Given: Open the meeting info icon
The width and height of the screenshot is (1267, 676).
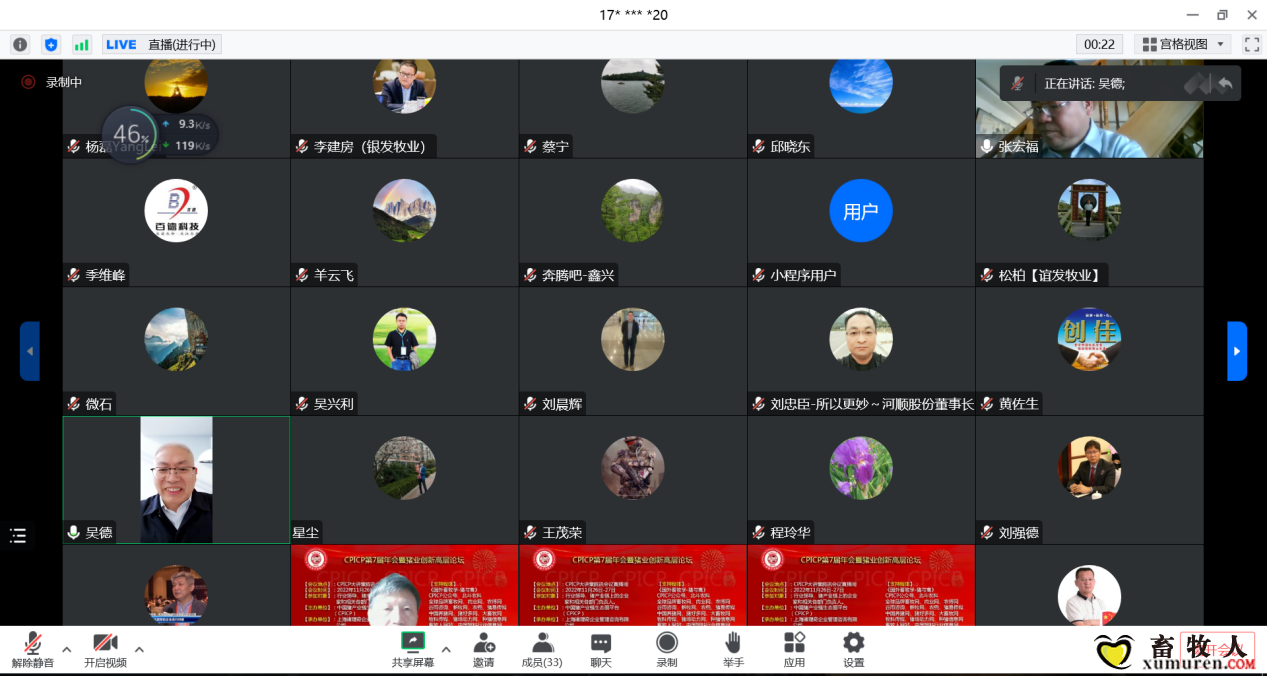Looking at the screenshot, I should [x=20, y=44].
